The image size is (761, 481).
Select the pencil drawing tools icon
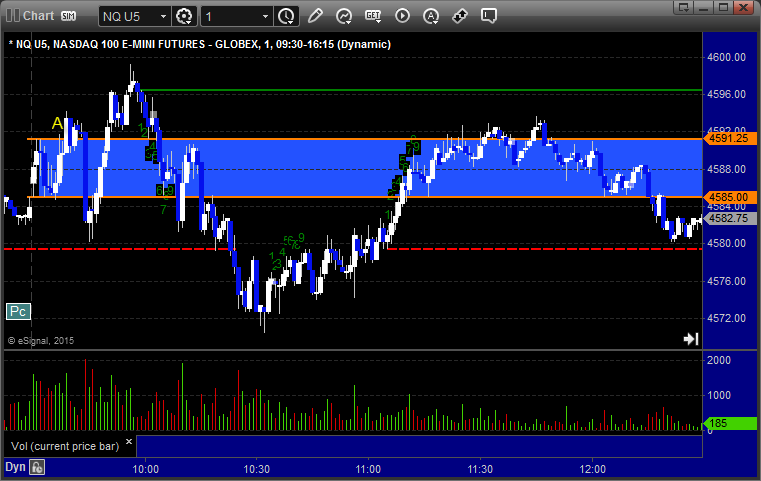315,16
